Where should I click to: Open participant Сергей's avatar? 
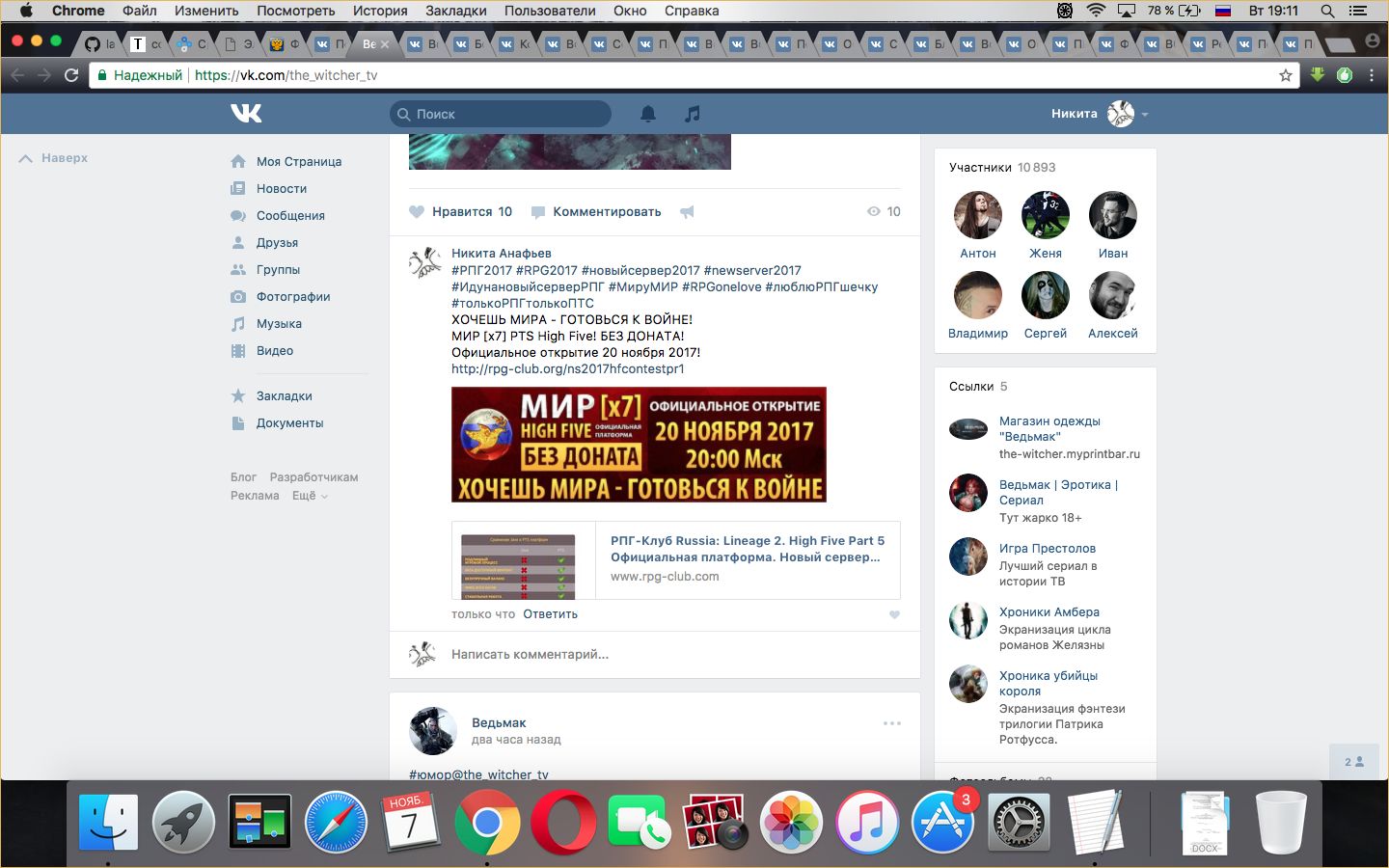(1046, 295)
